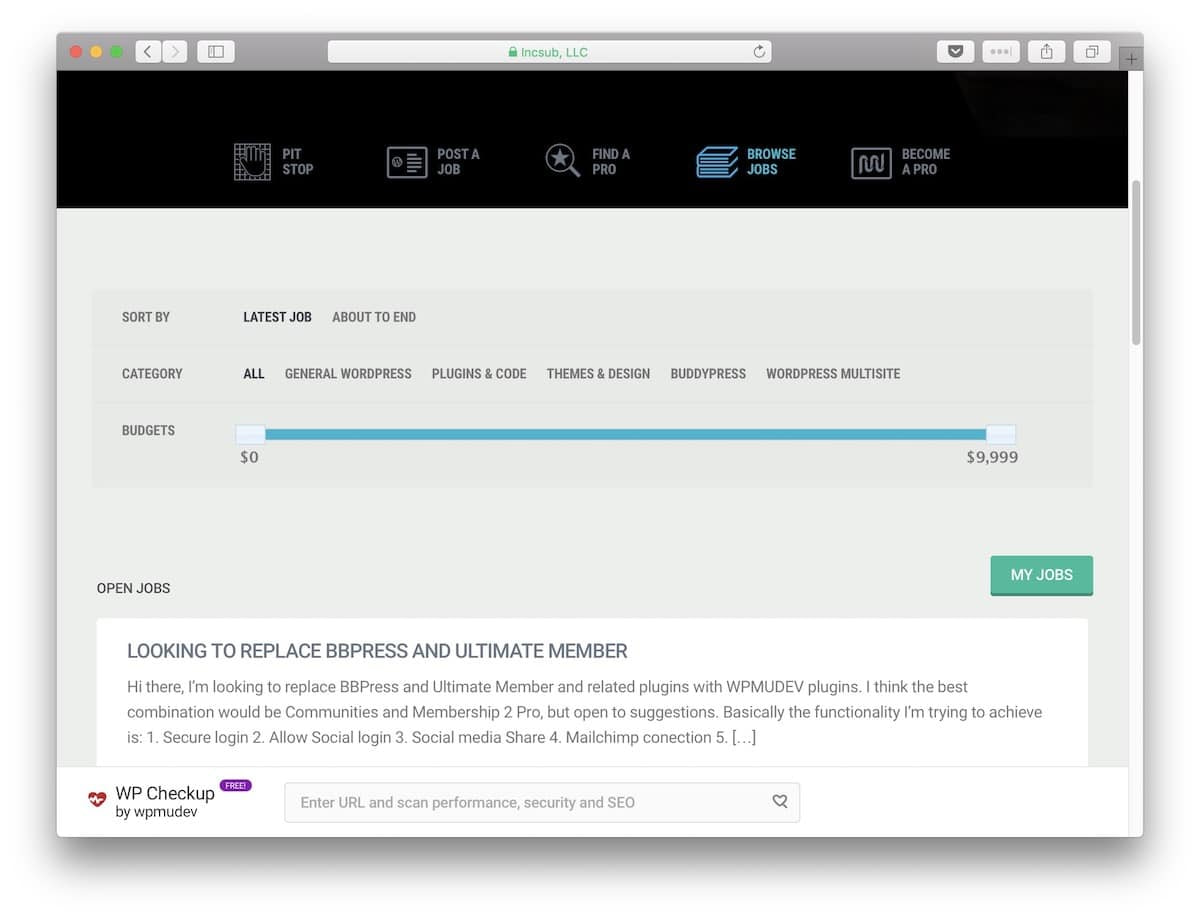The height and width of the screenshot is (918, 1200).
Task: Open the PIT STOP nav link
Action: tap(297, 162)
